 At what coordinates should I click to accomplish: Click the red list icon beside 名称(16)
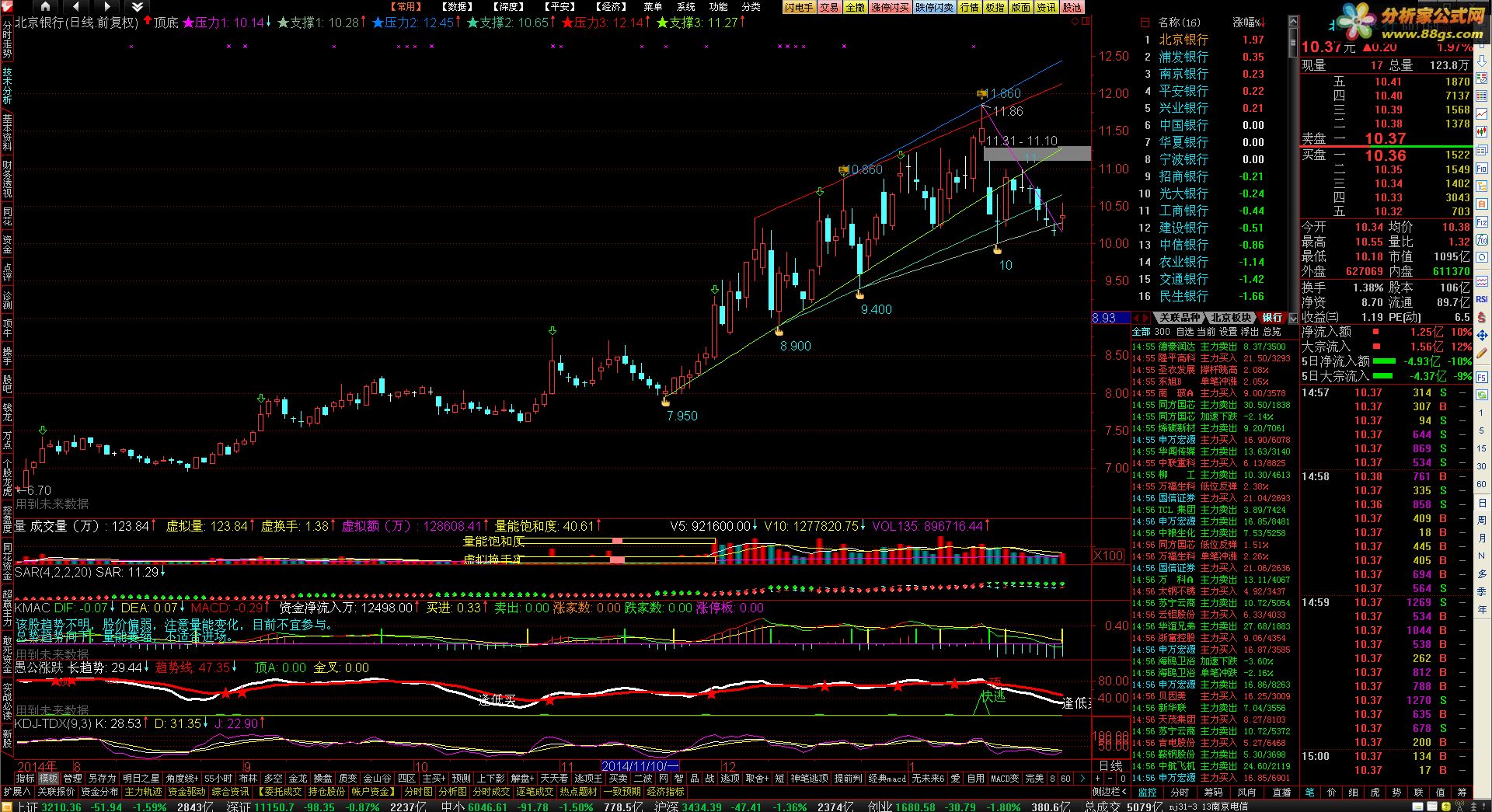1145,22
